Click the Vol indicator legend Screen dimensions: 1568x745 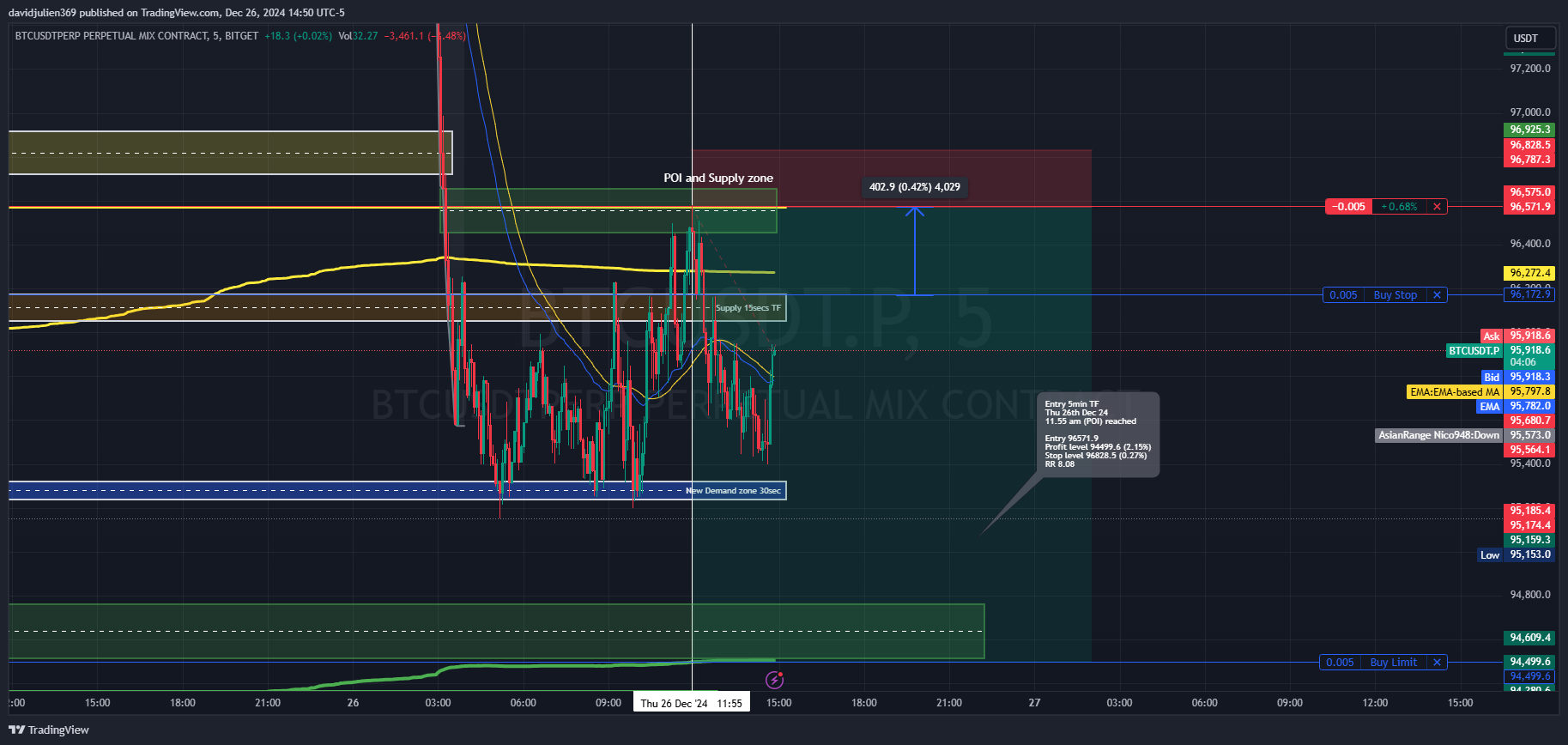[358, 36]
